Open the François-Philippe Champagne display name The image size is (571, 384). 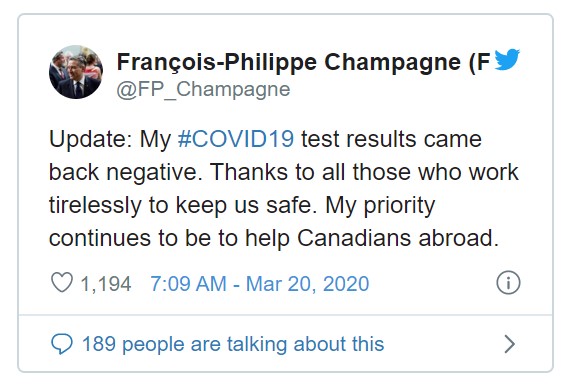[303, 62]
